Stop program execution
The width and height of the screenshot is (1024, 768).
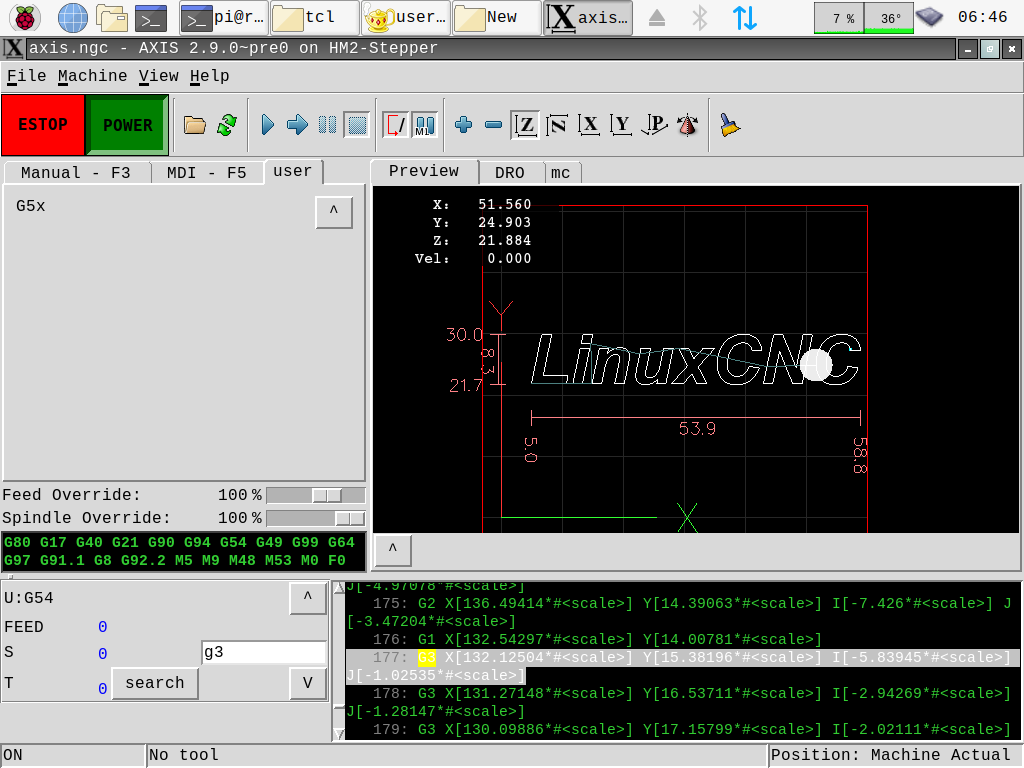click(357, 125)
